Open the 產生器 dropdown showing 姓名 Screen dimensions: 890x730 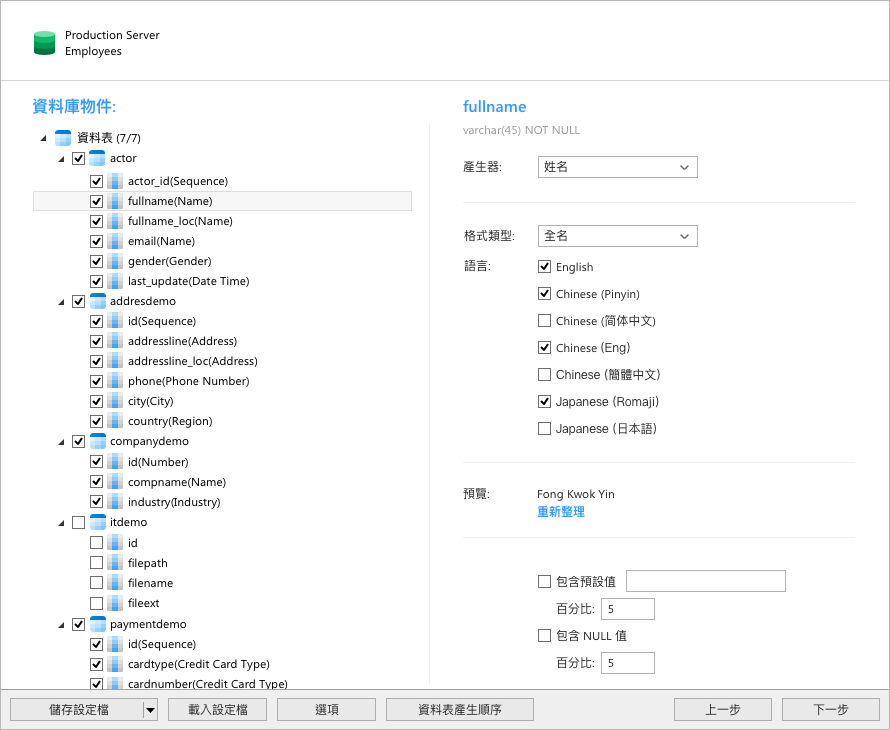[x=618, y=167]
